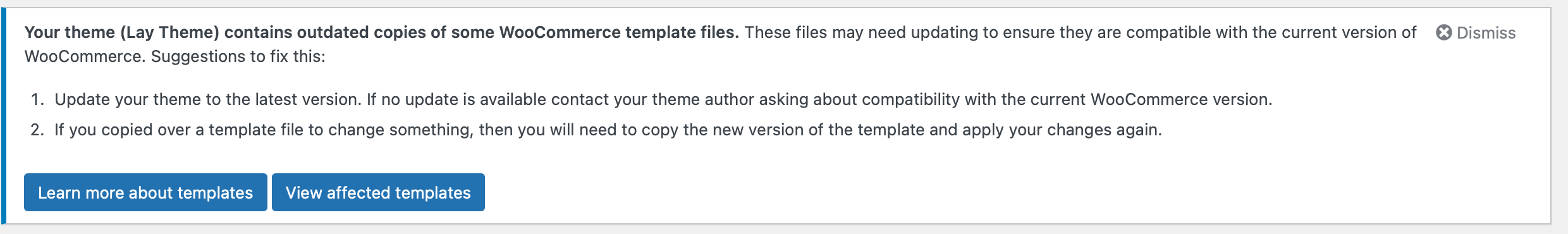The width and height of the screenshot is (1568, 234).
Task: Click the bold outdated template files heading
Action: pos(381,32)
